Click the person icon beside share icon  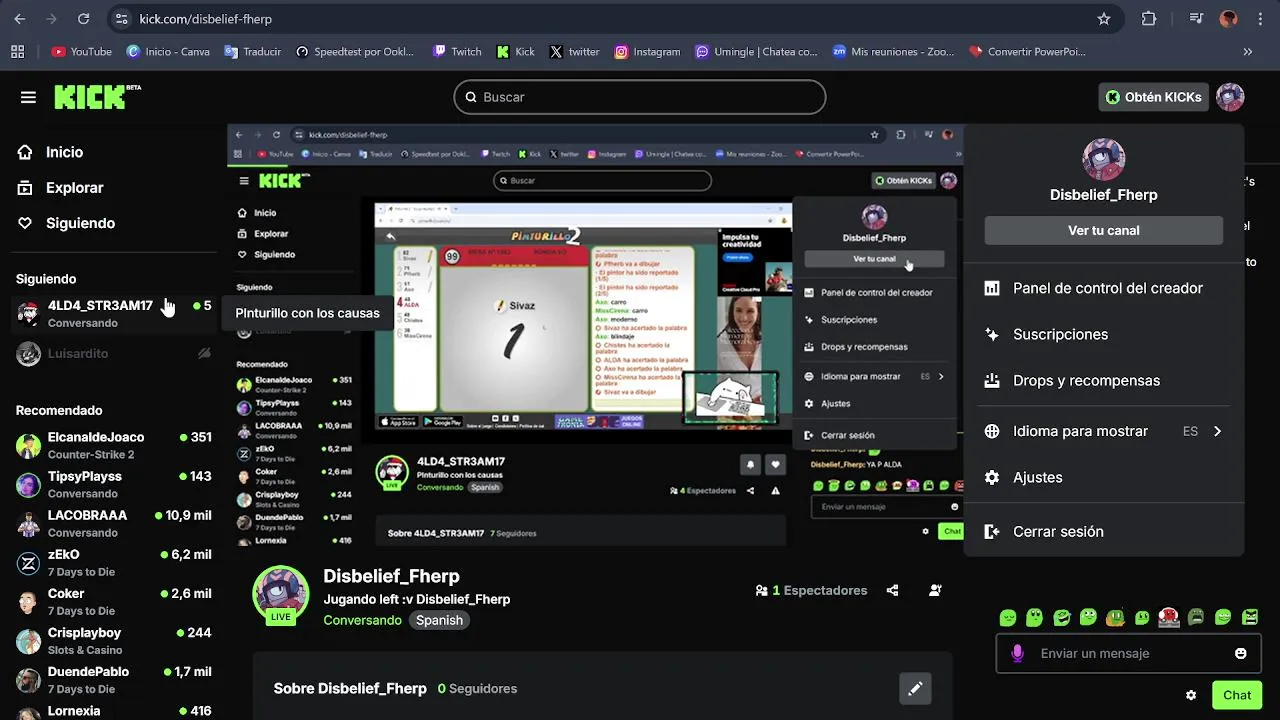(935, 590)
